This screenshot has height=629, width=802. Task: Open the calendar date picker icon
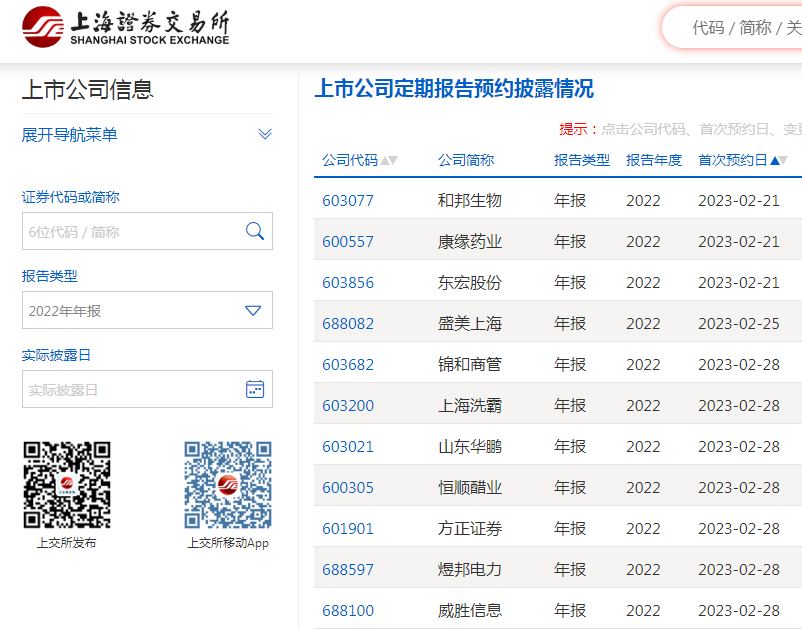point(255,390)
